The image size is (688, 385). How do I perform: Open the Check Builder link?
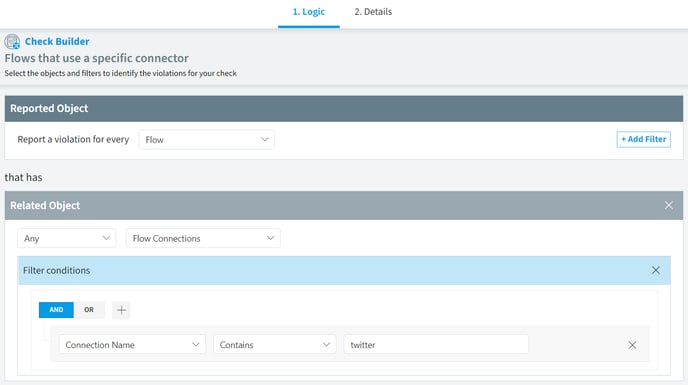57,41
